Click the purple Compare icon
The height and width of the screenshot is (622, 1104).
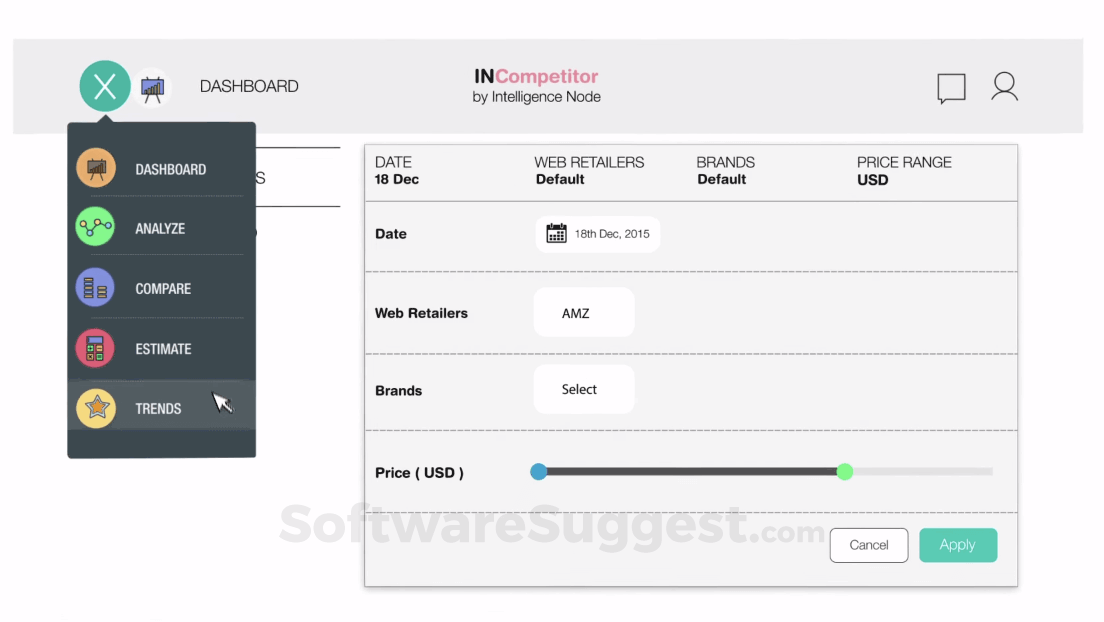tap(96, 288)
